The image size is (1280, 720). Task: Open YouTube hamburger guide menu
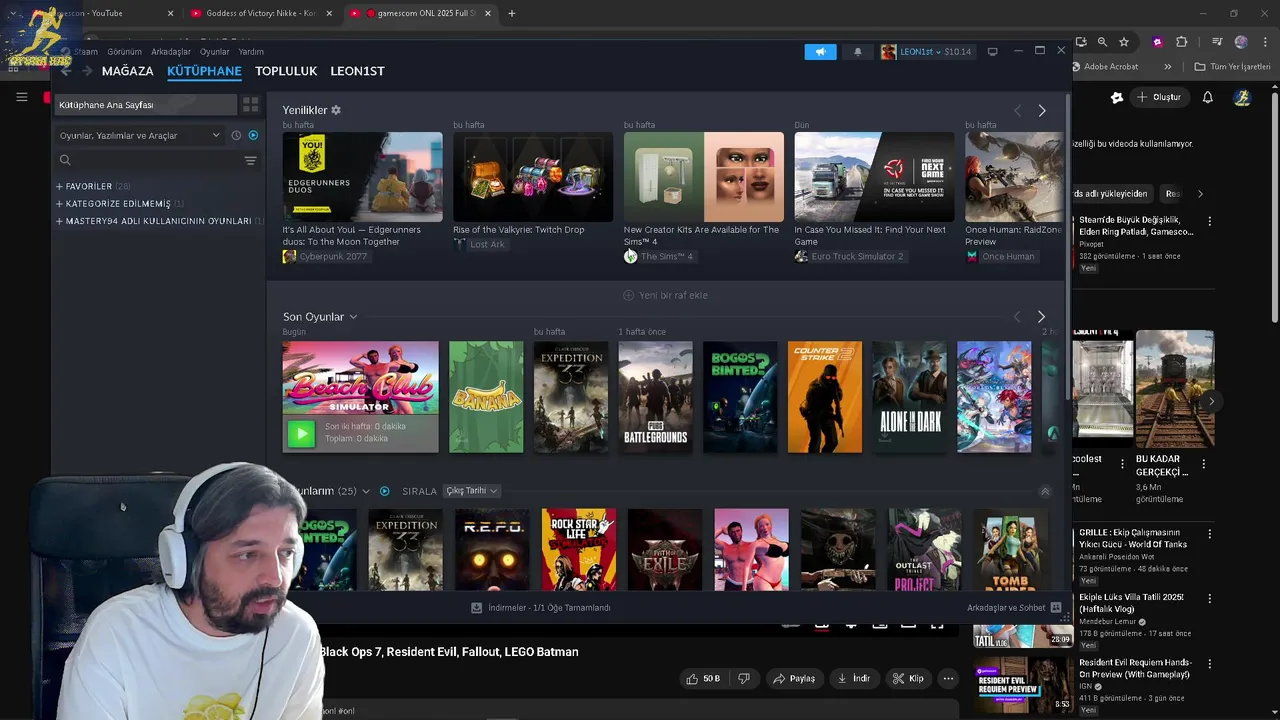coord(21,97)
